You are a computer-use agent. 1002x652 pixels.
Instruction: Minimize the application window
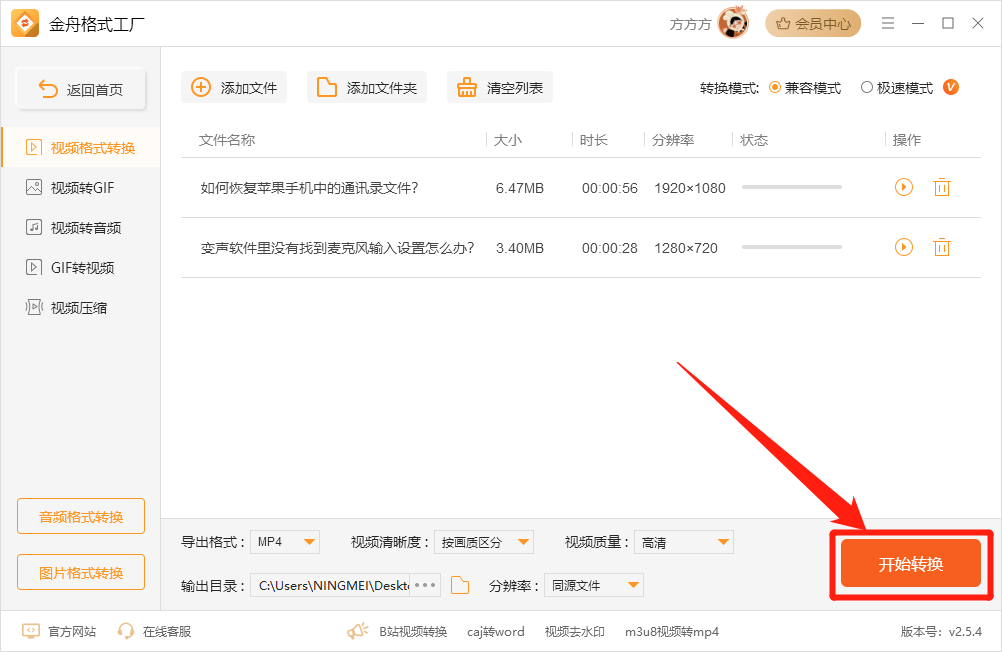(x=918, y=24)
